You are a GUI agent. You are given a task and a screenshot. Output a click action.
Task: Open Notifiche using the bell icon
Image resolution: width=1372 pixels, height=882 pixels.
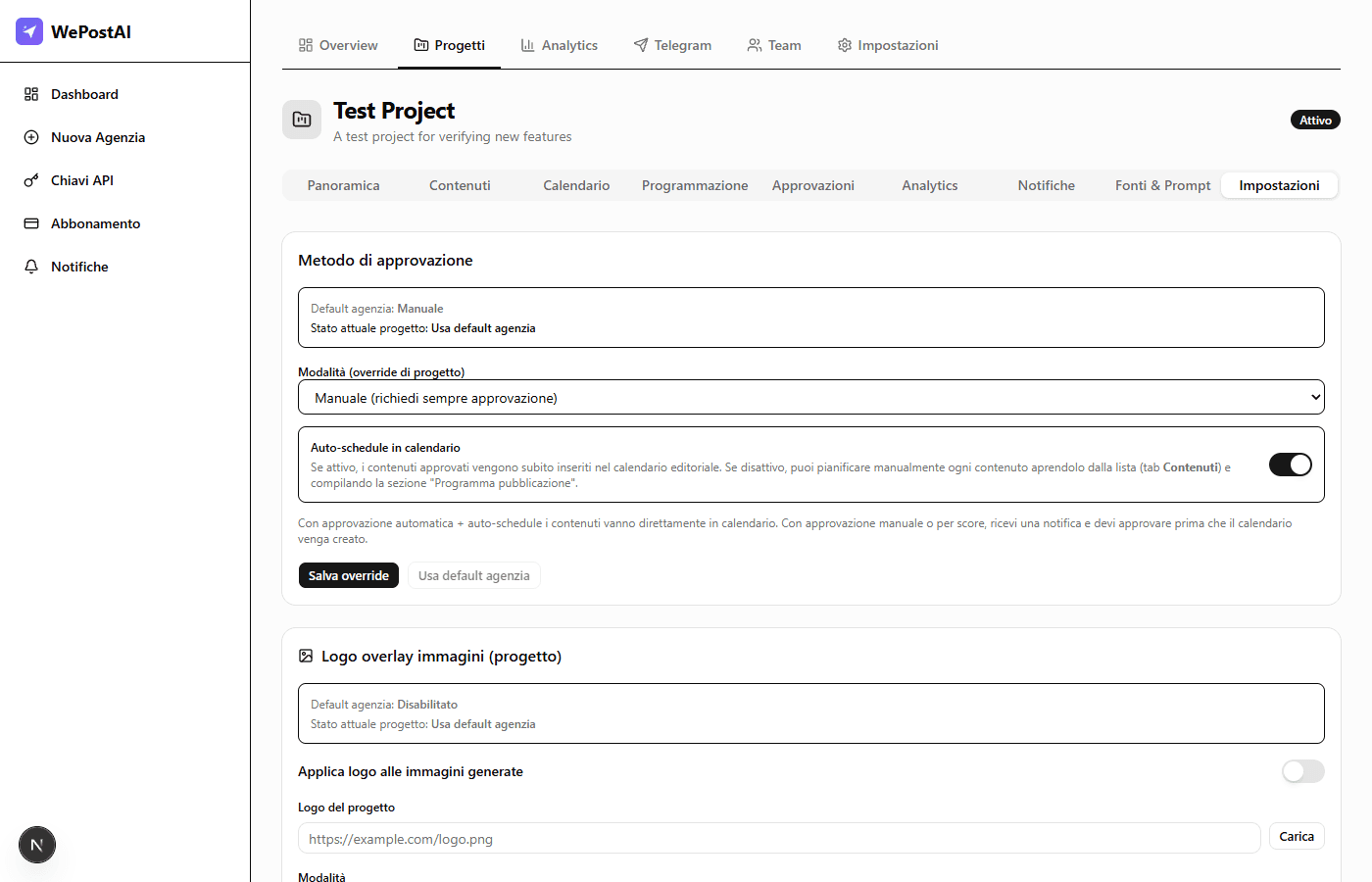31,266
